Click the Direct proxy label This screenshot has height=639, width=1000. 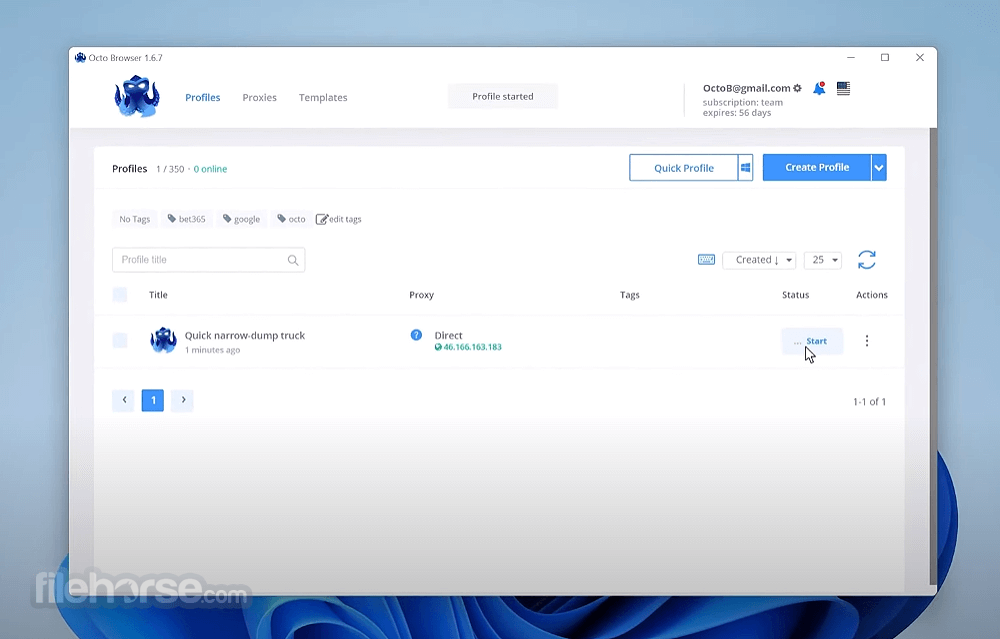point(448,335)
